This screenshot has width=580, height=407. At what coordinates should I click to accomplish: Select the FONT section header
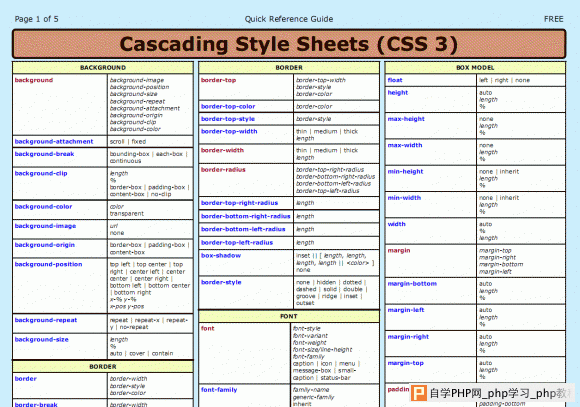point(289,316)
